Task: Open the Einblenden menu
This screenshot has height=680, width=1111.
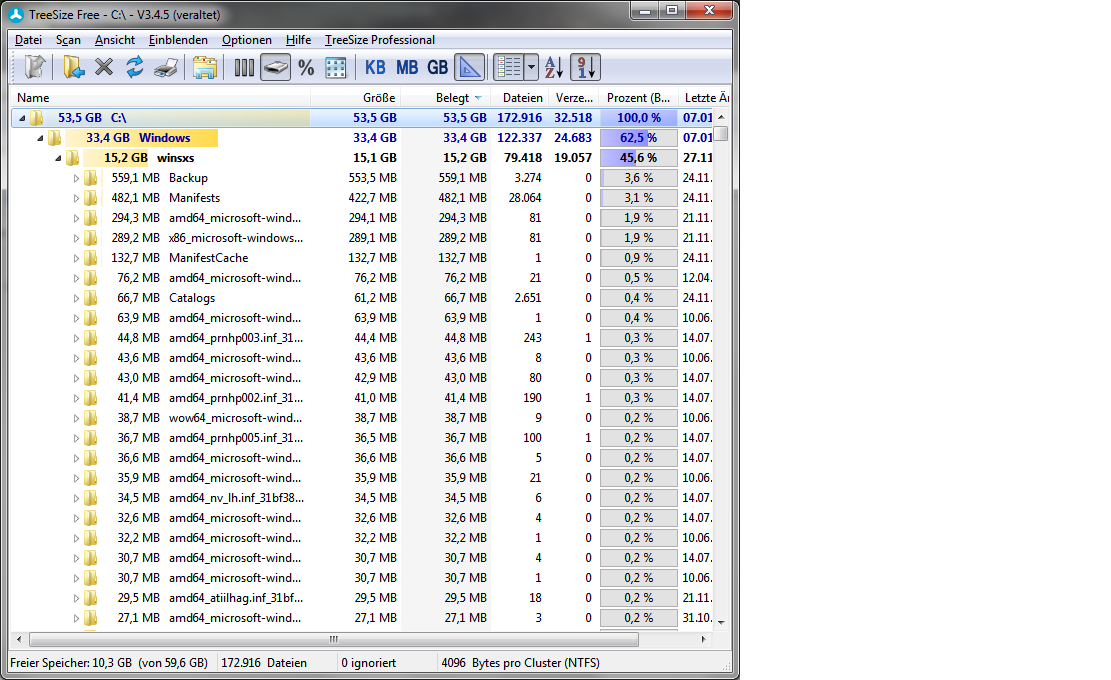Action: 178,40
